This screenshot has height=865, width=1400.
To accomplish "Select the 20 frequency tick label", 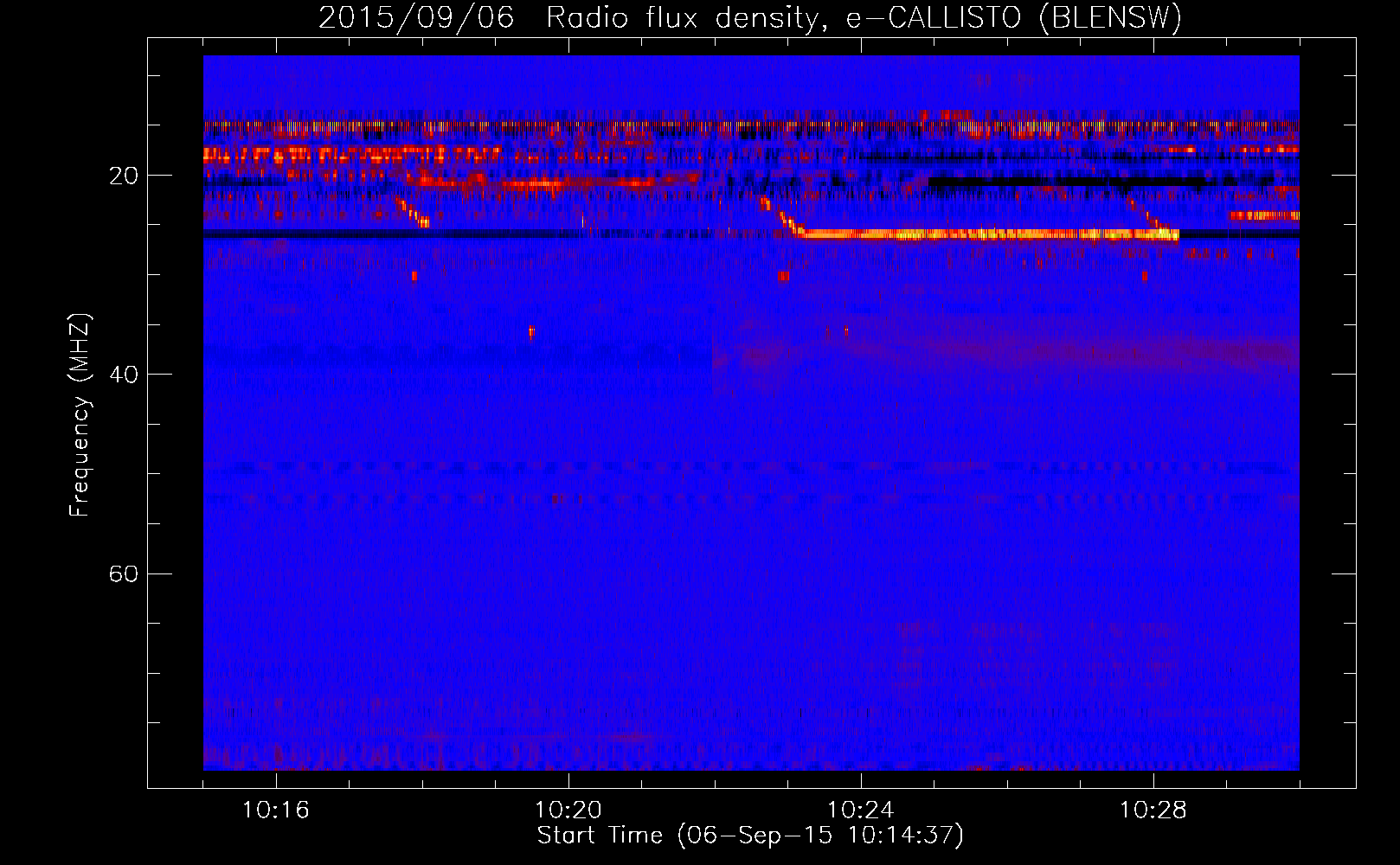I will coord(124,176).
